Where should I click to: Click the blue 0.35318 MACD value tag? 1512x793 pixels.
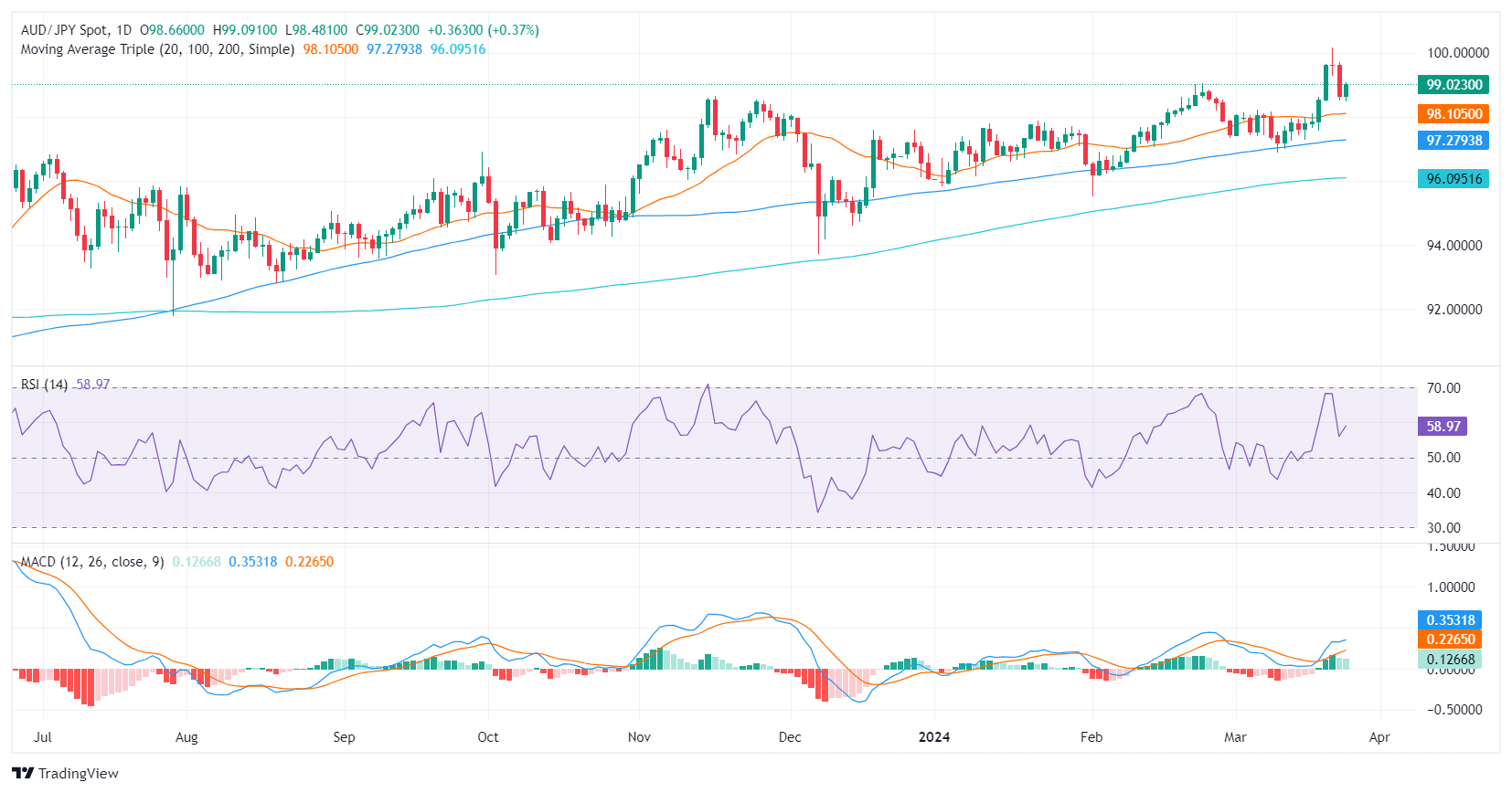tap(1450, 620)
